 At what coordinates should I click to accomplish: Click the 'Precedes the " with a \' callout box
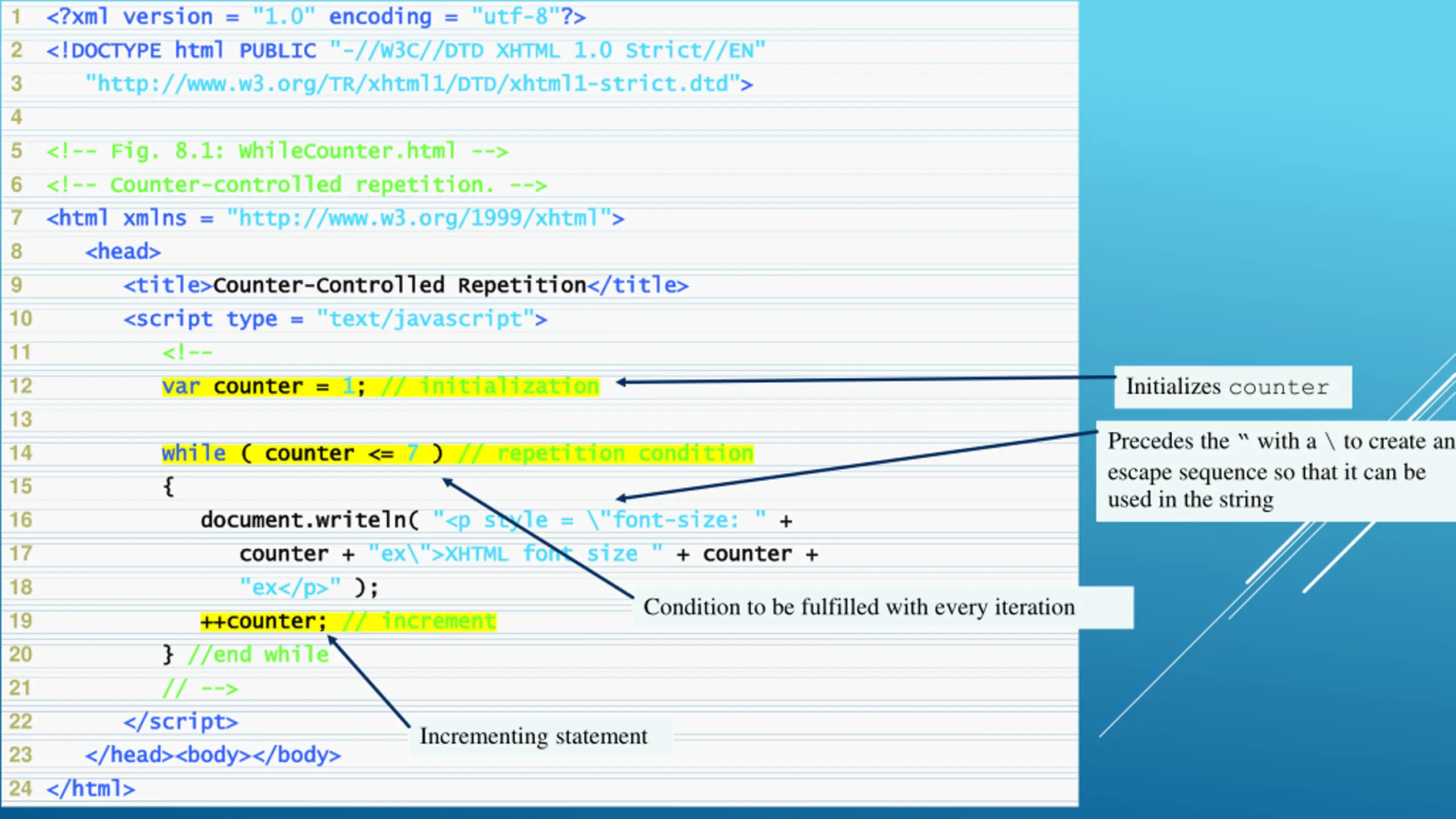1276,471
